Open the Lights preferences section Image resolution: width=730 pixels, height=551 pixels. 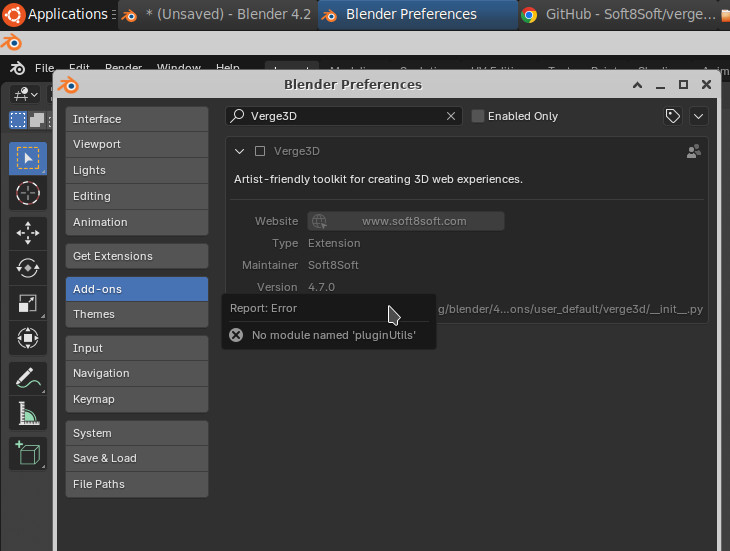click(137, 170)
